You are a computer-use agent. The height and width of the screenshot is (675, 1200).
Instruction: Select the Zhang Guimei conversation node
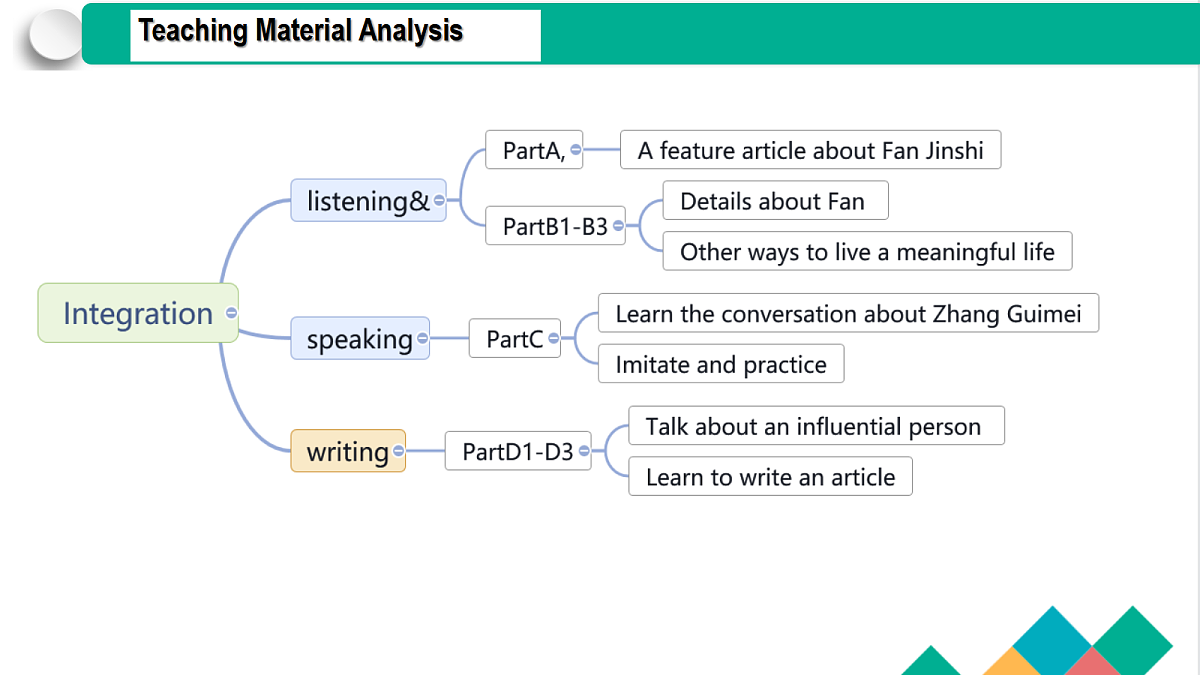coord(848,313)
